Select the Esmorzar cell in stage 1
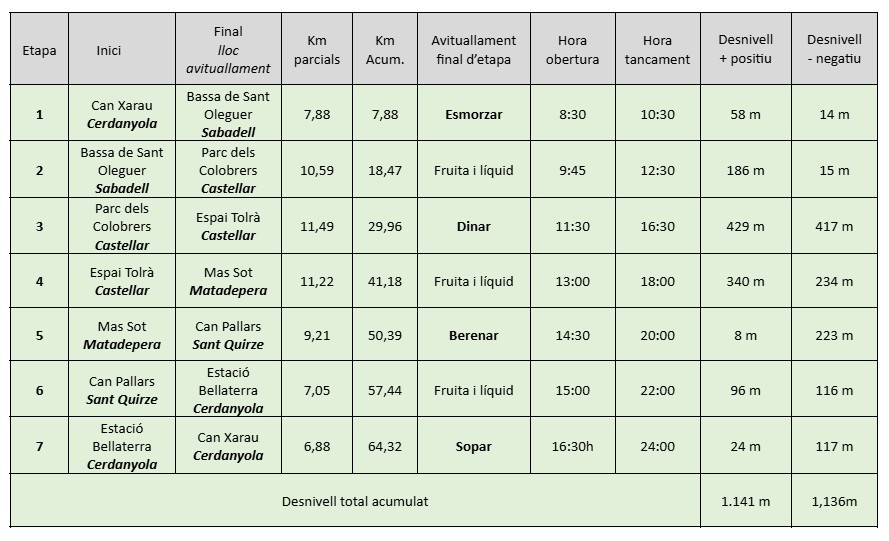The width and height of the screenshot is (889, 541). pos(473,114)
